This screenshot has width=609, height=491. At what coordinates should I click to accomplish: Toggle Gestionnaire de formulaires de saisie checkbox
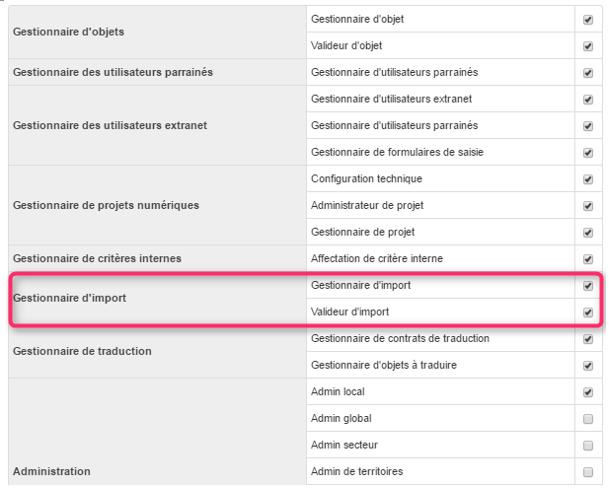(588, 153)
